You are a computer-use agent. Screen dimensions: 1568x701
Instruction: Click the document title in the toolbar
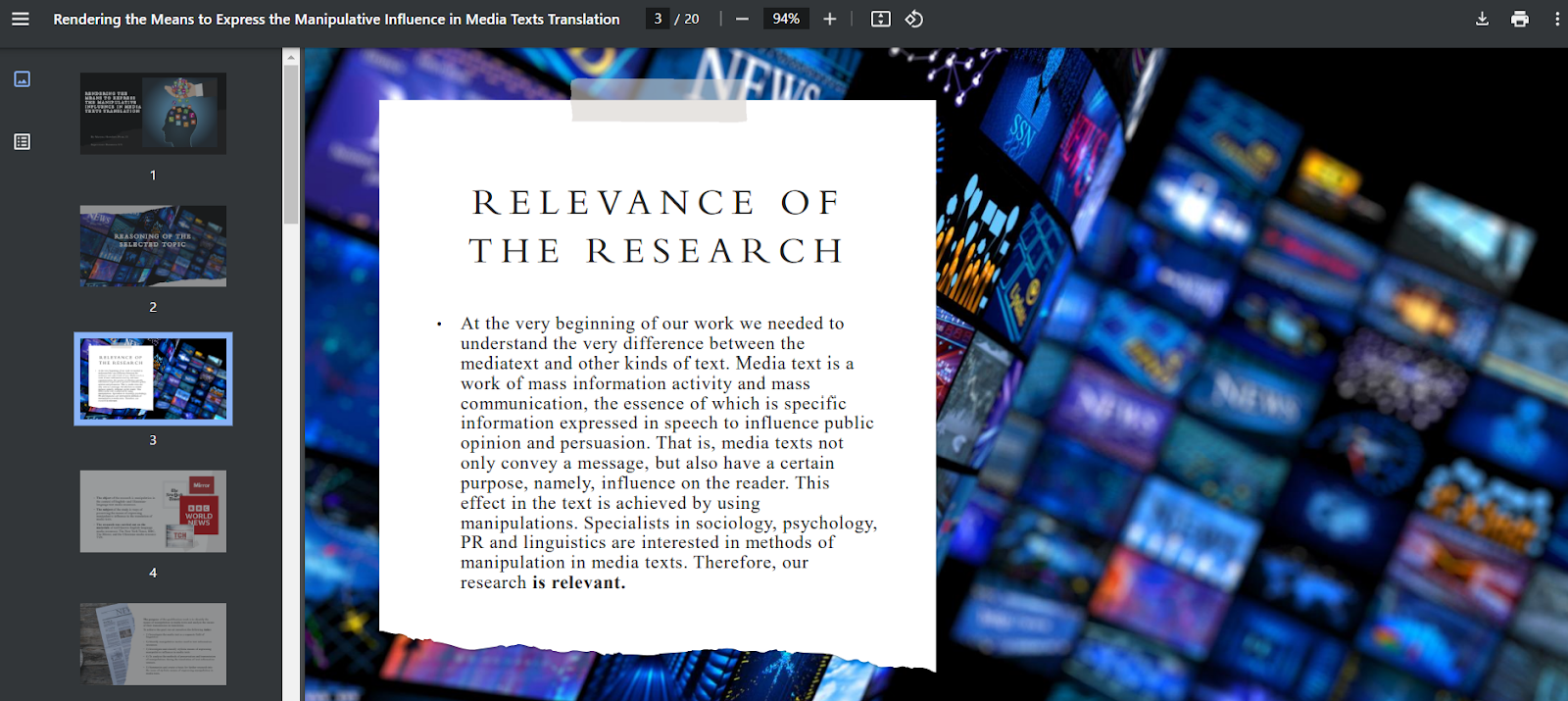336,19
